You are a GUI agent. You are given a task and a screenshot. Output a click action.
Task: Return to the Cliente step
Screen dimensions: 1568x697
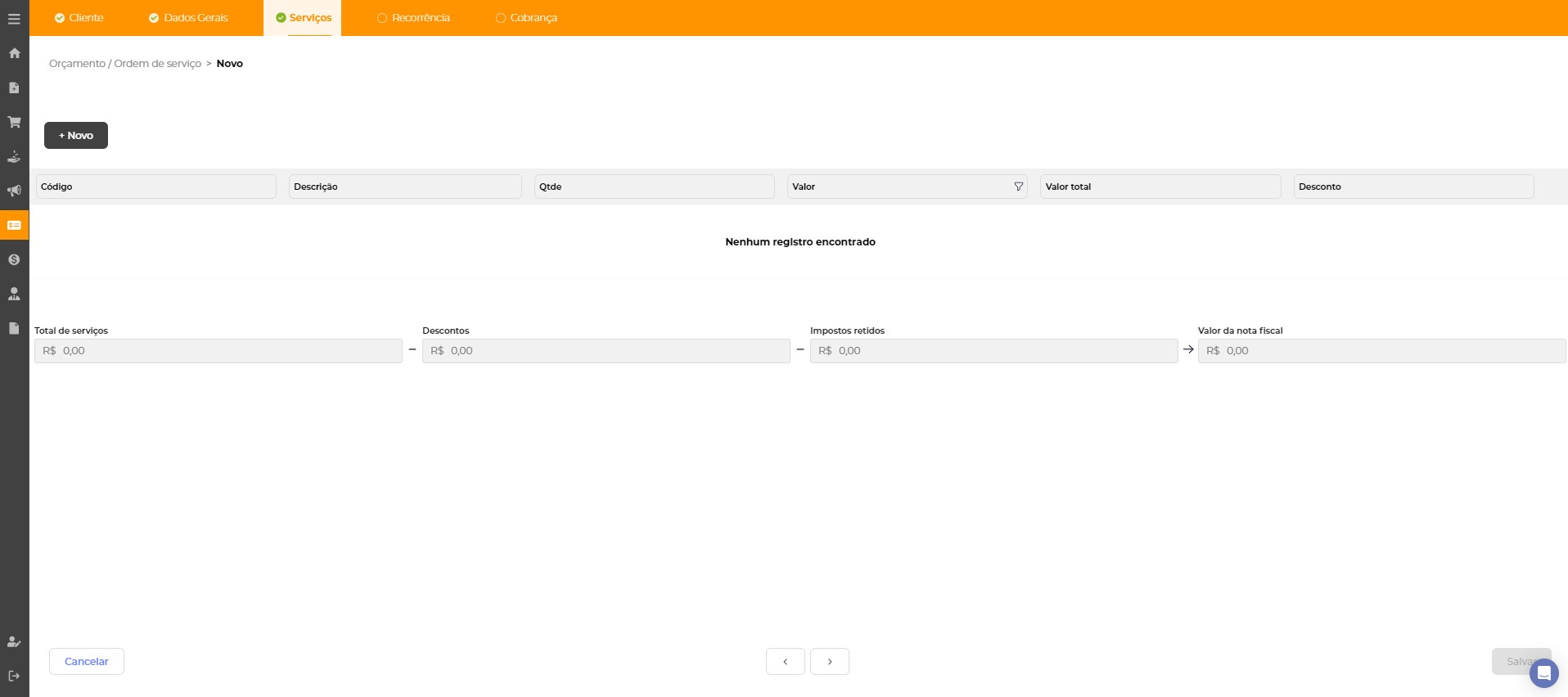click(x=79, y=18)
